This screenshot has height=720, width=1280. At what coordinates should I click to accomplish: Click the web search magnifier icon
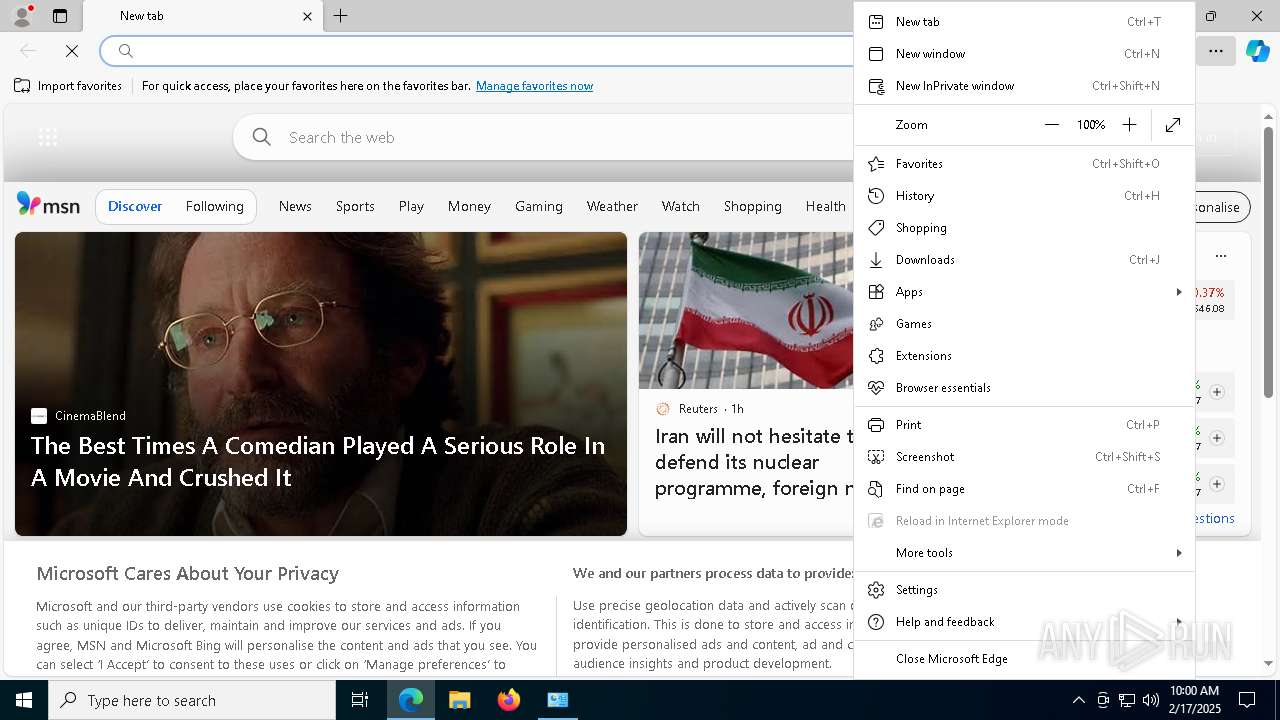262,137
